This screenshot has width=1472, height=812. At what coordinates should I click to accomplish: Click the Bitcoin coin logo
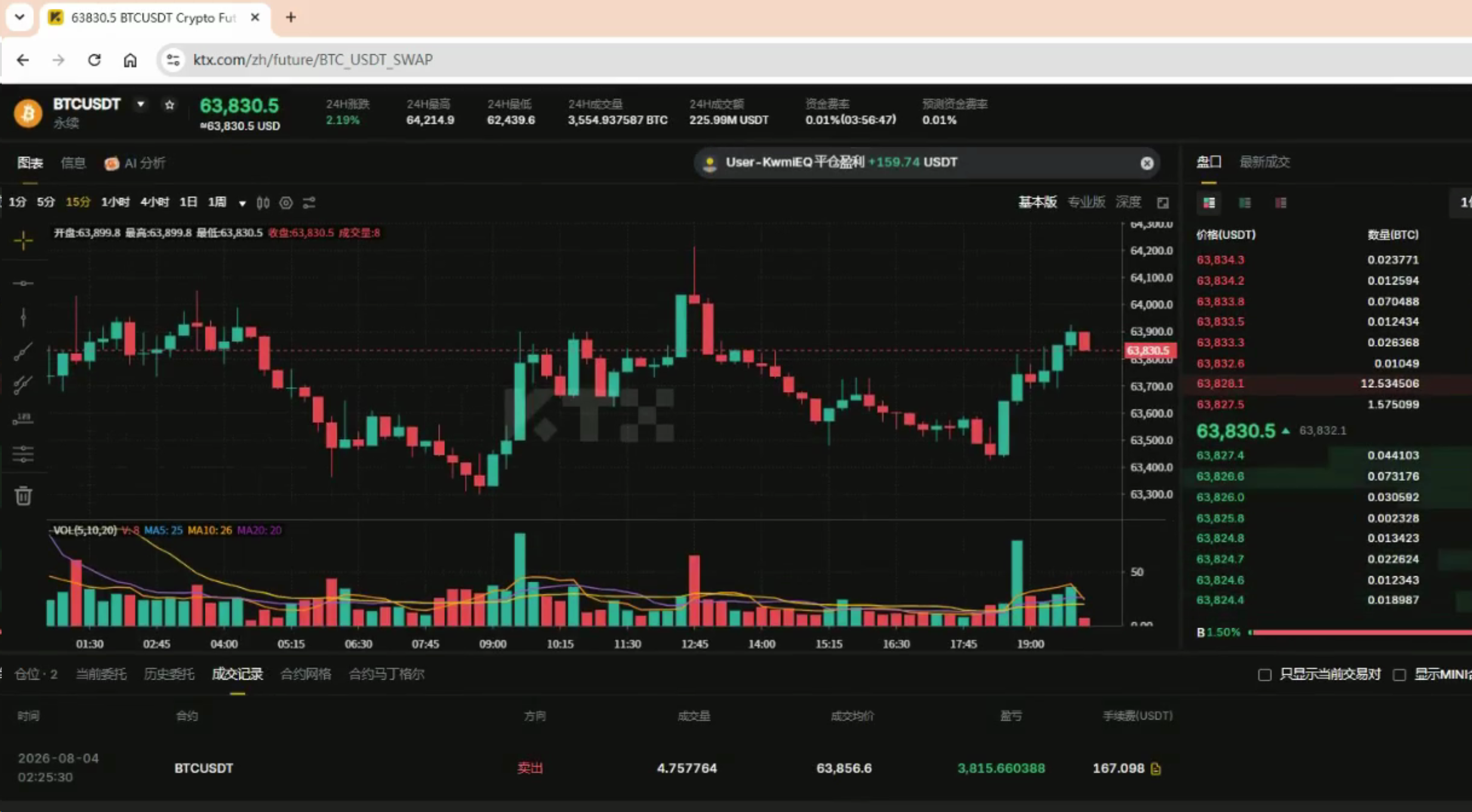point(28,113)
